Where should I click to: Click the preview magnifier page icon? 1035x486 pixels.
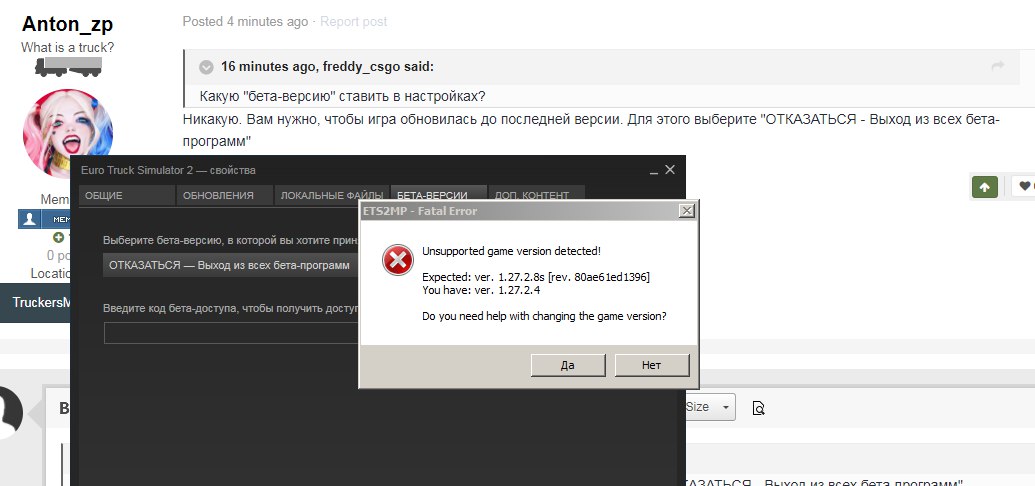click(x=759, y=408)
